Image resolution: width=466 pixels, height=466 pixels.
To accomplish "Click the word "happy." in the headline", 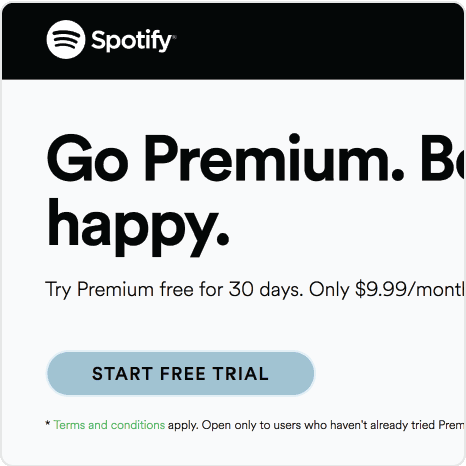I will 138,227.
